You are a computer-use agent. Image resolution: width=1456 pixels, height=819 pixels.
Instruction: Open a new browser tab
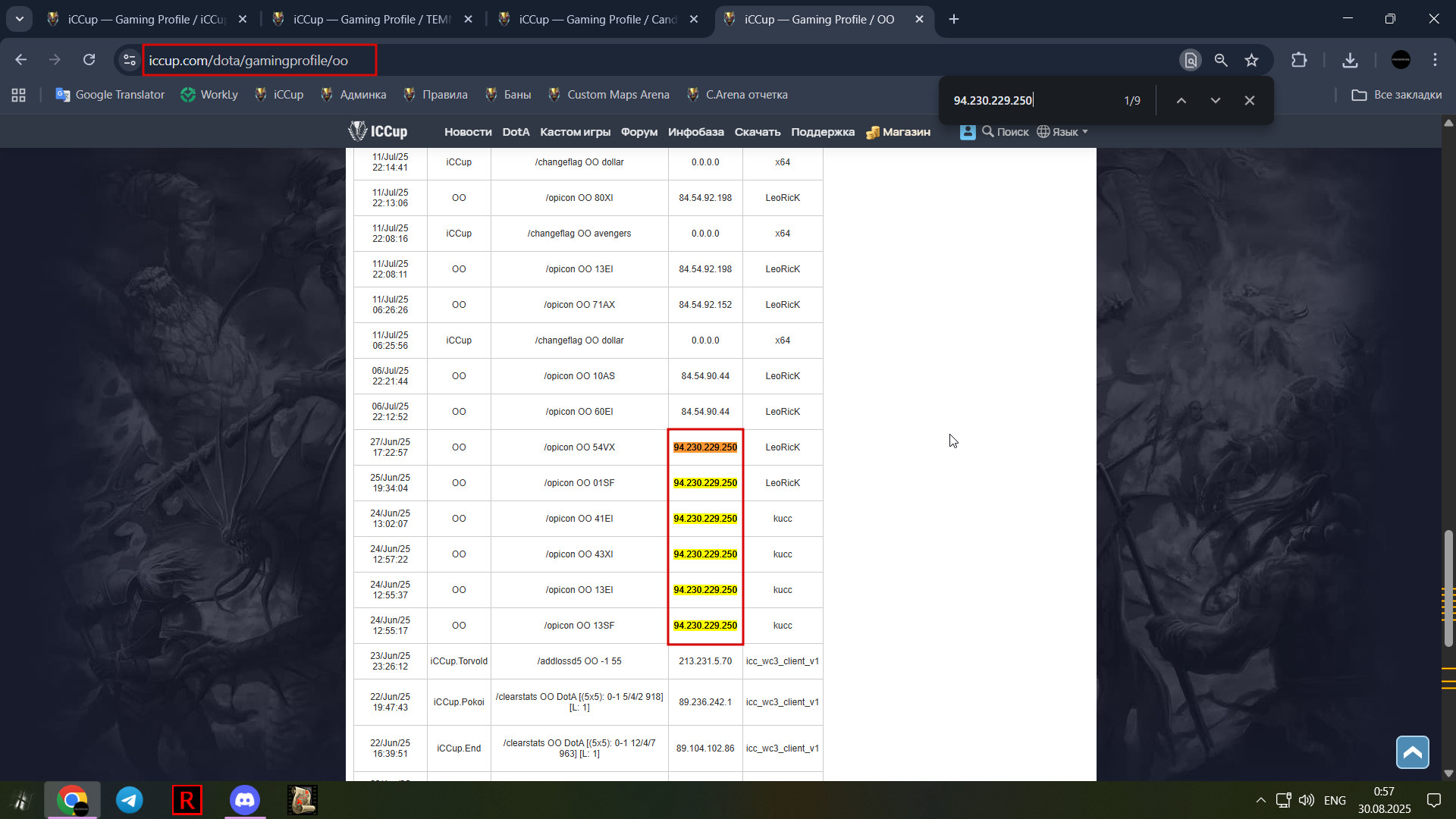[x=954, y=19]
